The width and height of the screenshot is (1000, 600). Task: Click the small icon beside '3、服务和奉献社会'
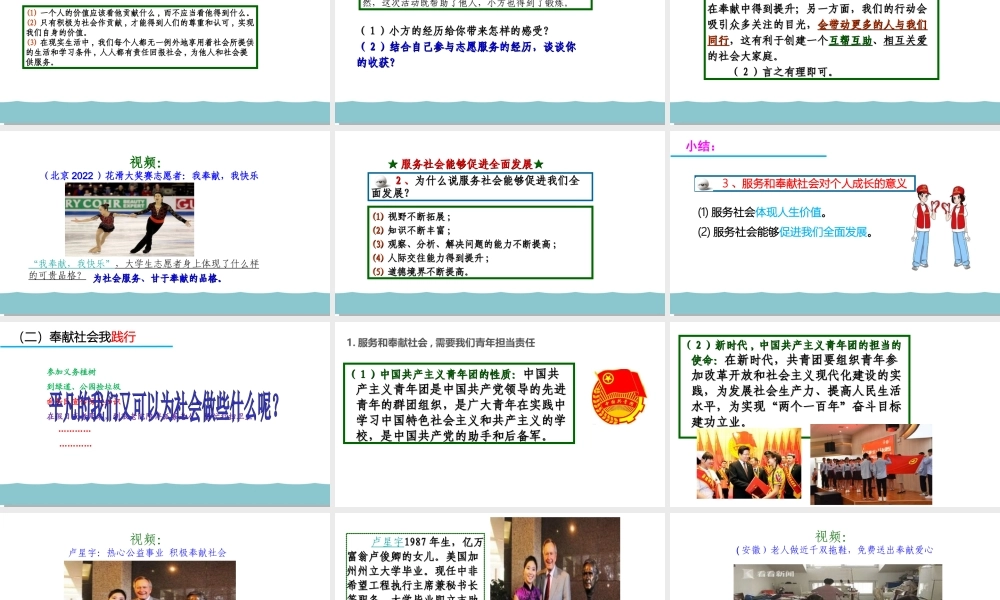click(x=705, y=184)
